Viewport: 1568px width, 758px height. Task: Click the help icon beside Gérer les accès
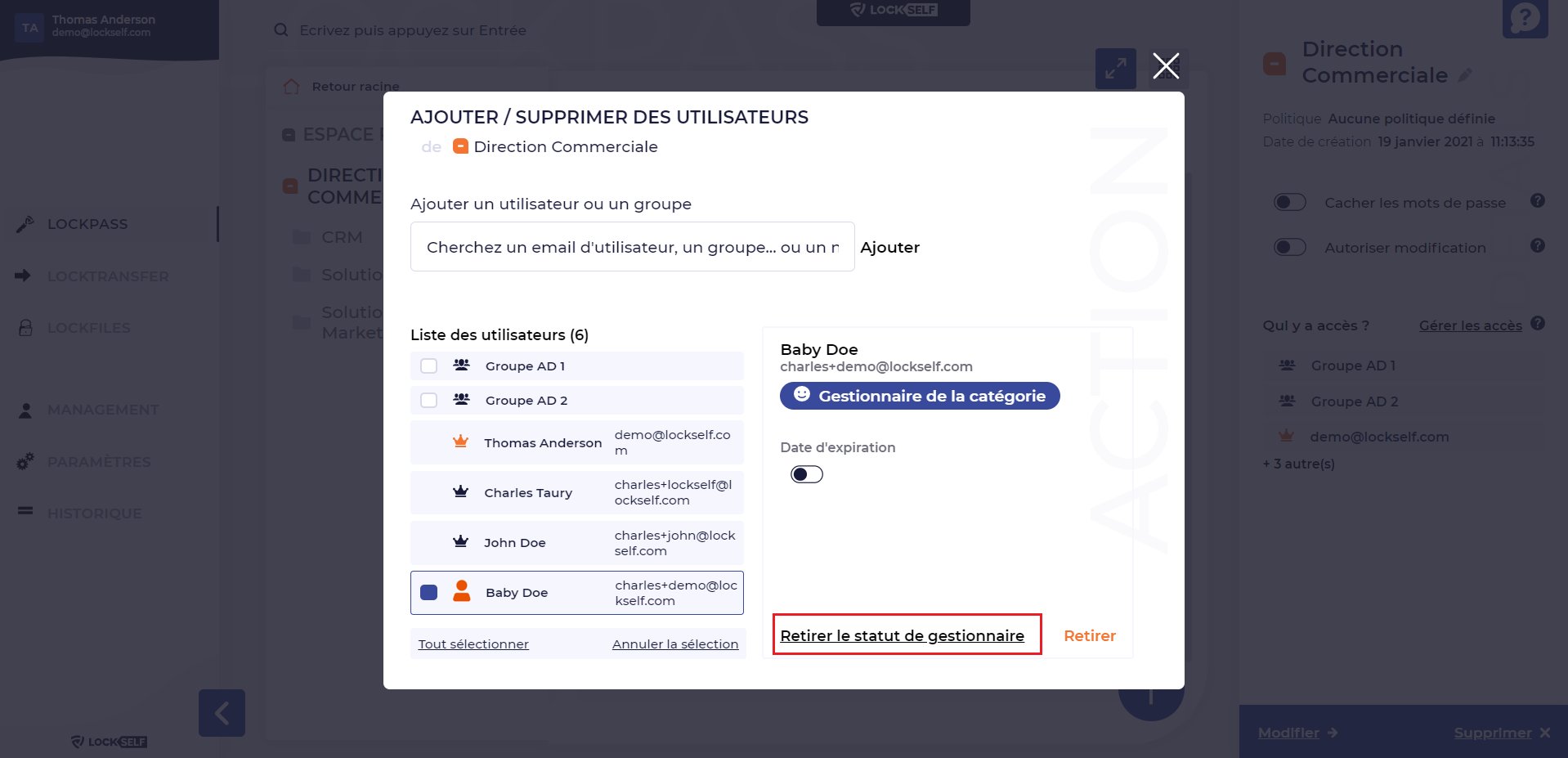pos(1538,324)
